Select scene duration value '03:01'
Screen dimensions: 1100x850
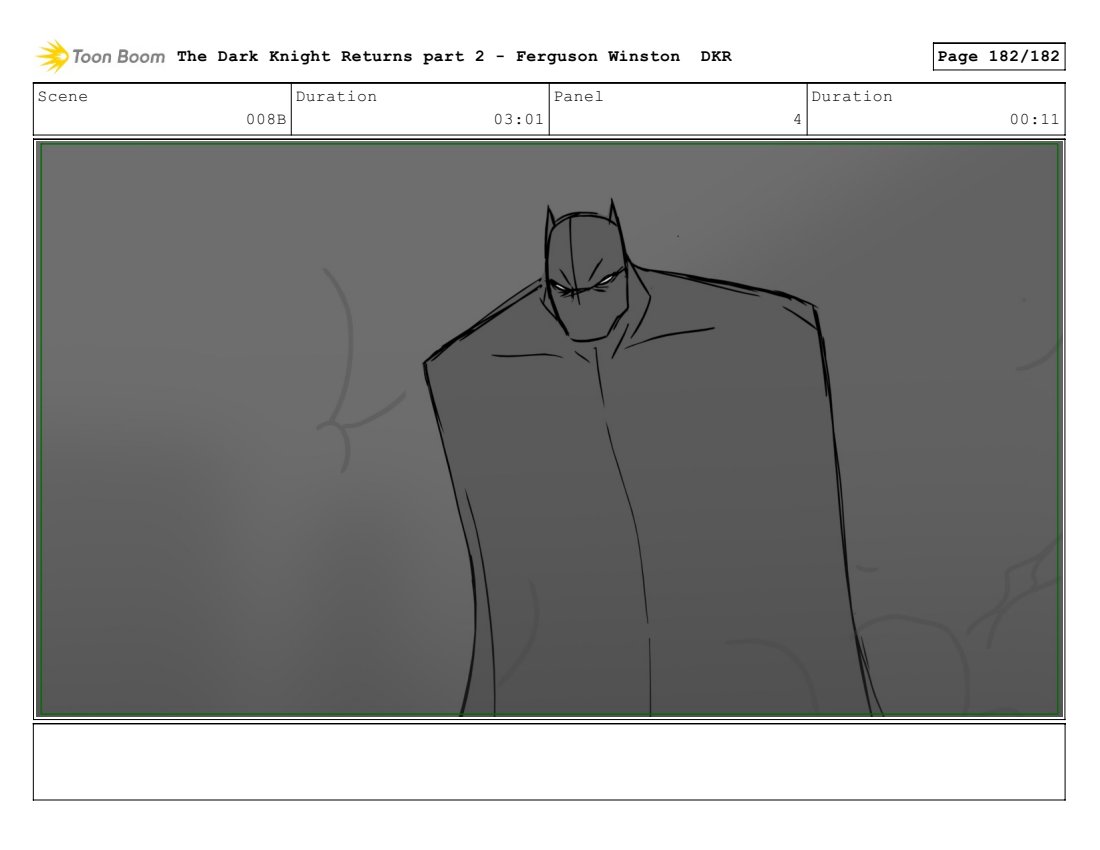(518, 119)
